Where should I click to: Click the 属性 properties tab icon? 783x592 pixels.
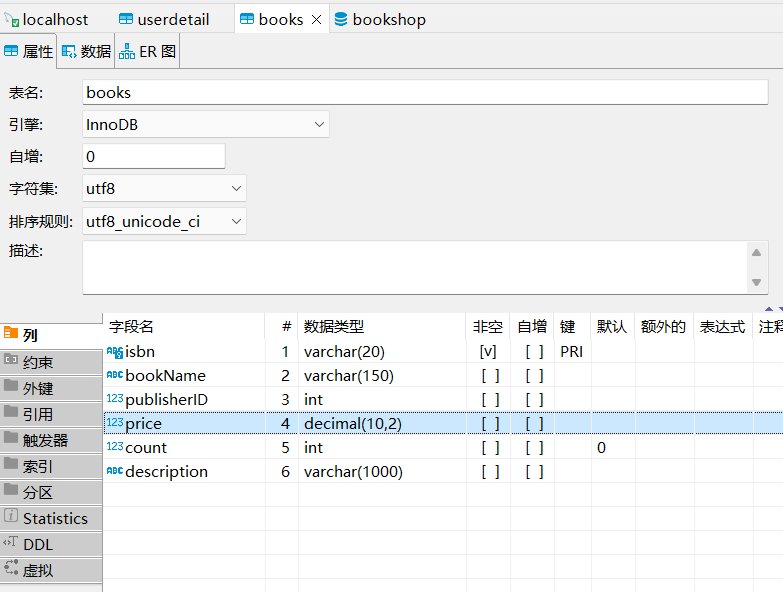11,51
